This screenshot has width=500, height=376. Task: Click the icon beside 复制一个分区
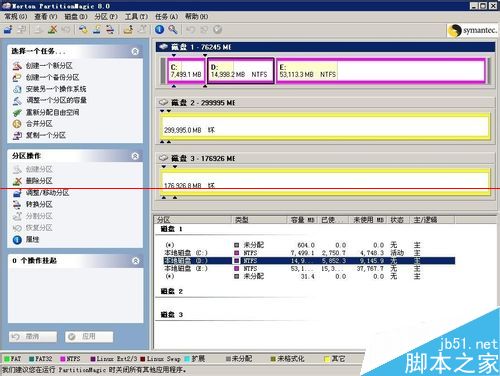[17, 135]
